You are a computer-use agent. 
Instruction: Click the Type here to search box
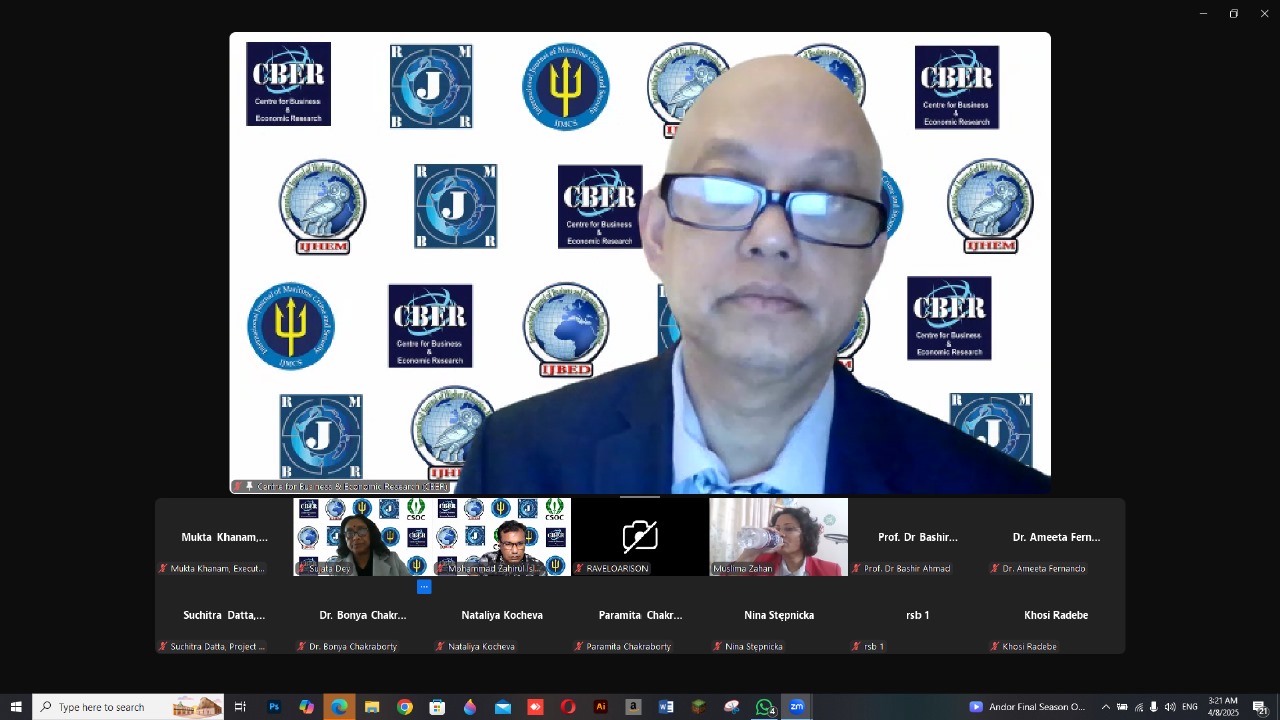click(110, 707)
